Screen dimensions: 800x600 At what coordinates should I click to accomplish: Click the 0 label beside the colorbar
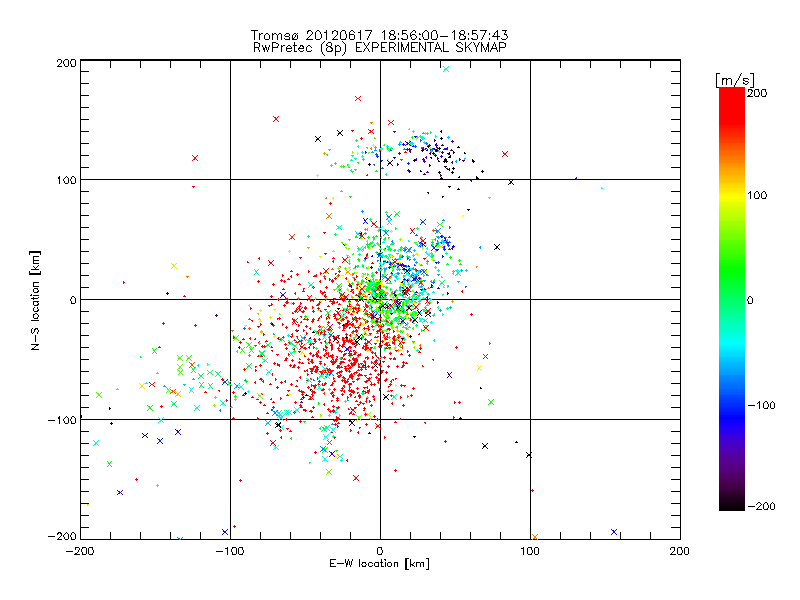coord(750,300)
